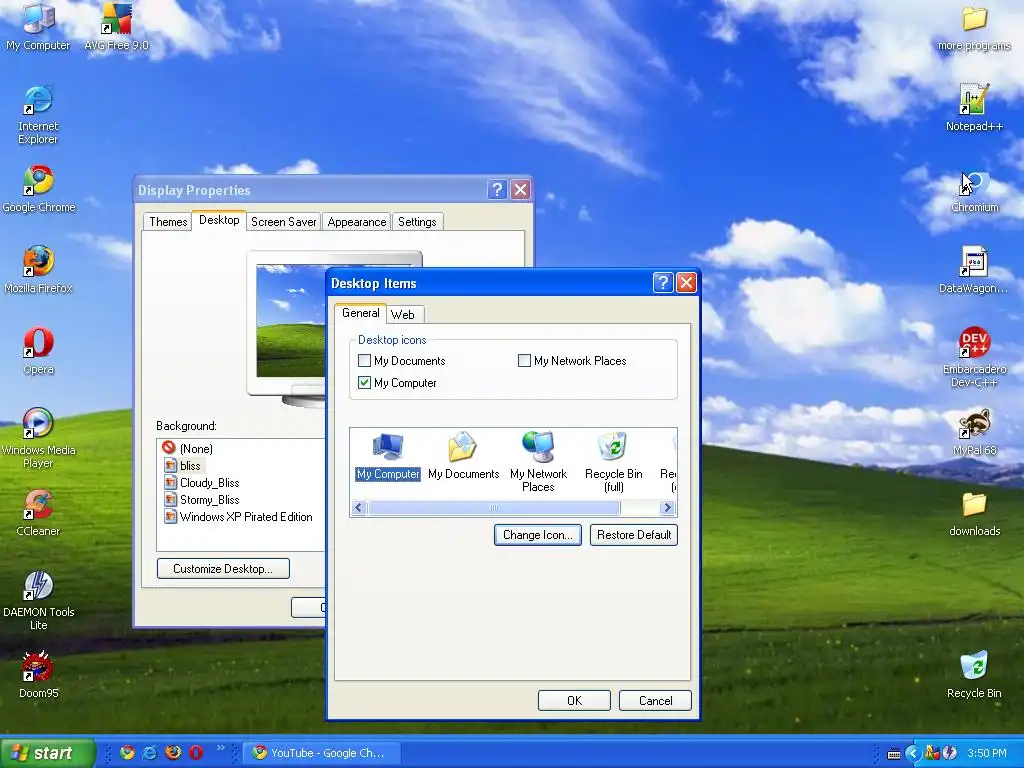Open Themes tab in Display Properties
Viewport: 1024px width, 768px height.
click(168, 222)
